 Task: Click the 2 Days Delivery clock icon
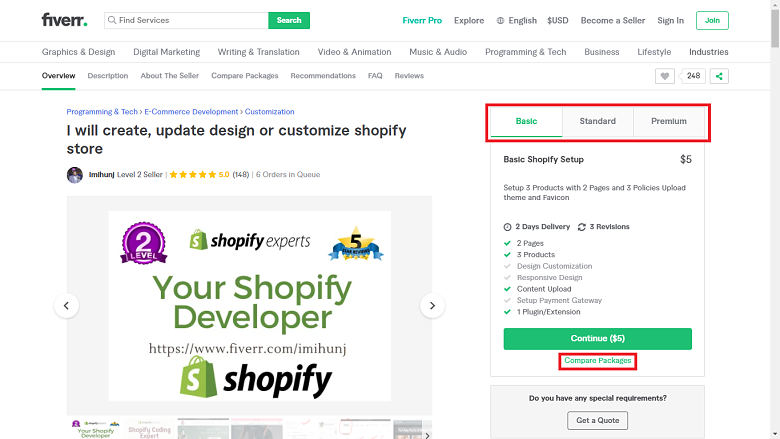(x=507, y=227)
